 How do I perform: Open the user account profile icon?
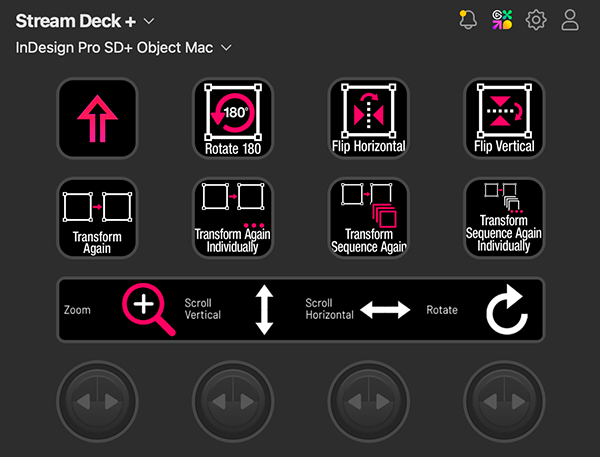(x=570, y=20)
